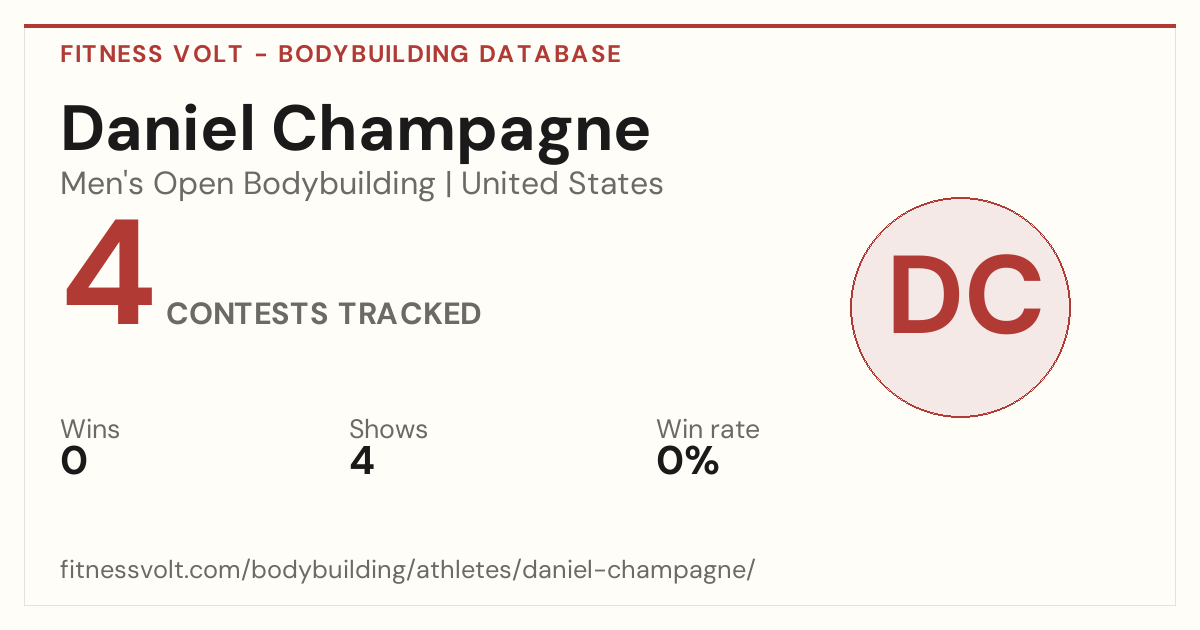
Task: Click the 0% win rate value
Action: [x=688, y=461]
